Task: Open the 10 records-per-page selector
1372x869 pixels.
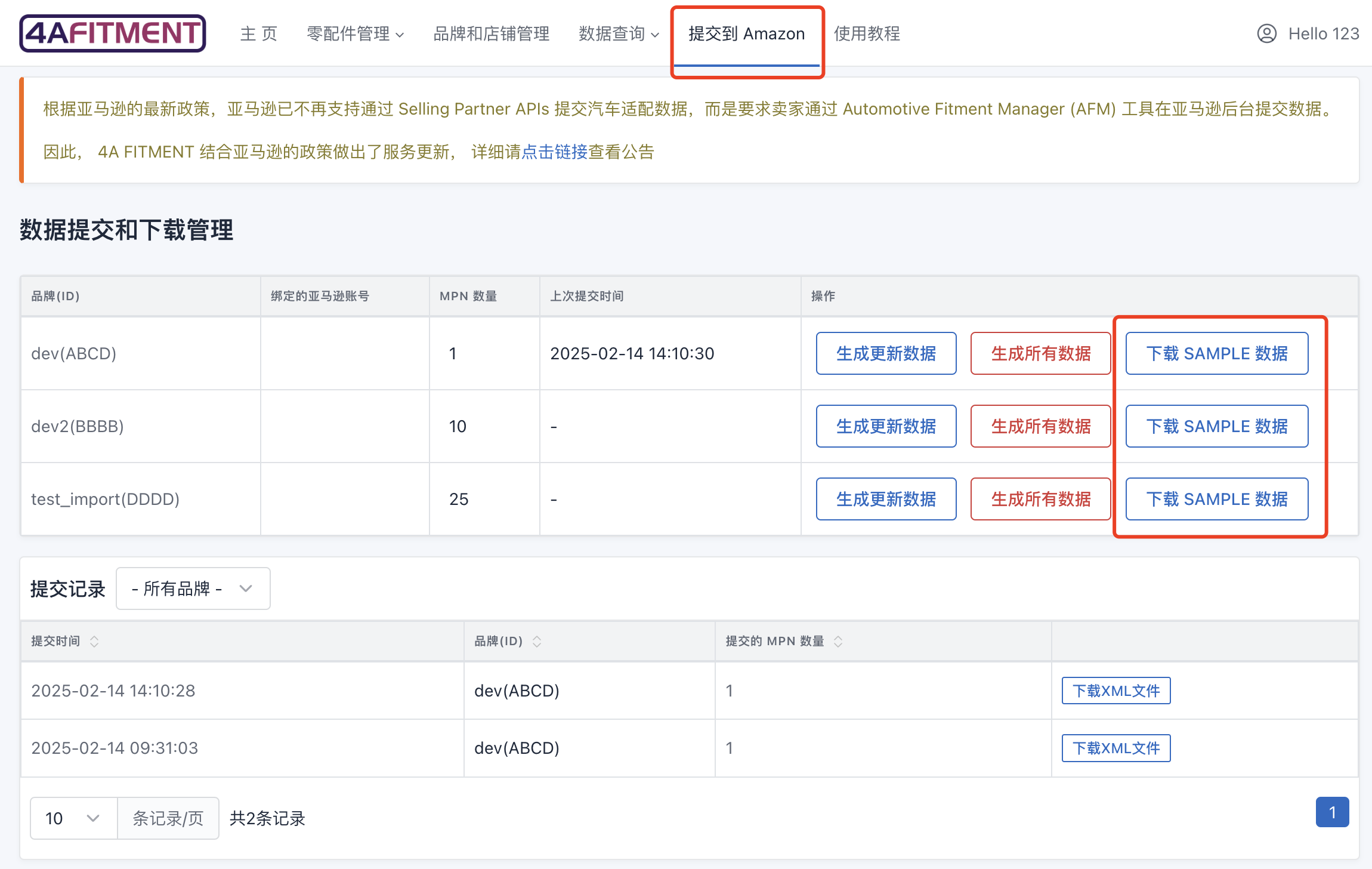Action: (73, 818)
